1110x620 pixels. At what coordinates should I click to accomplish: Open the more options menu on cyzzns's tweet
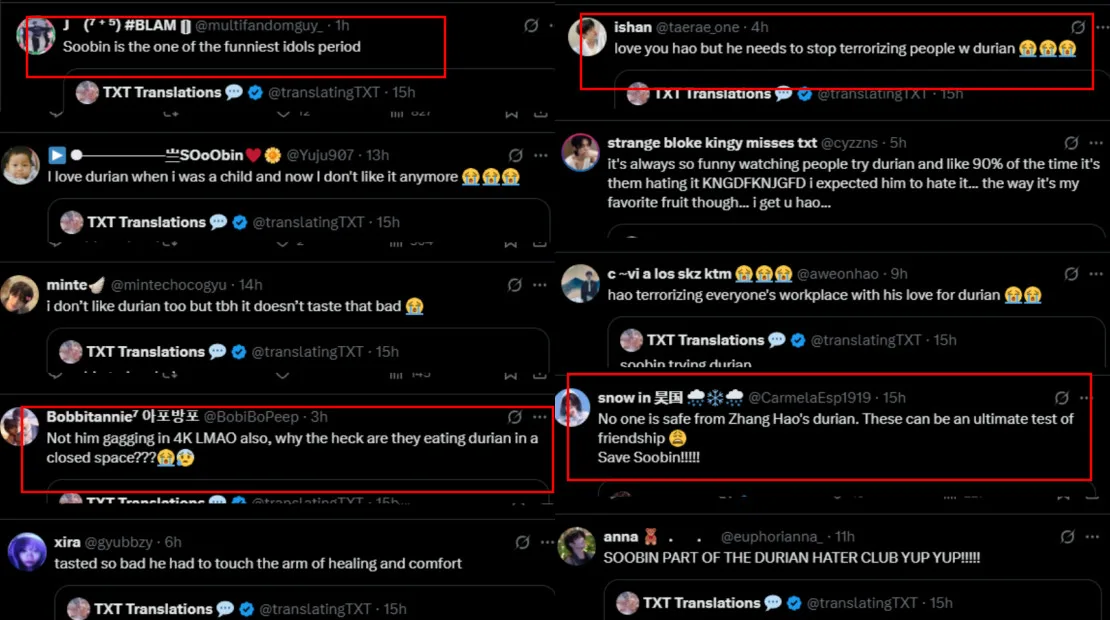1096,143
